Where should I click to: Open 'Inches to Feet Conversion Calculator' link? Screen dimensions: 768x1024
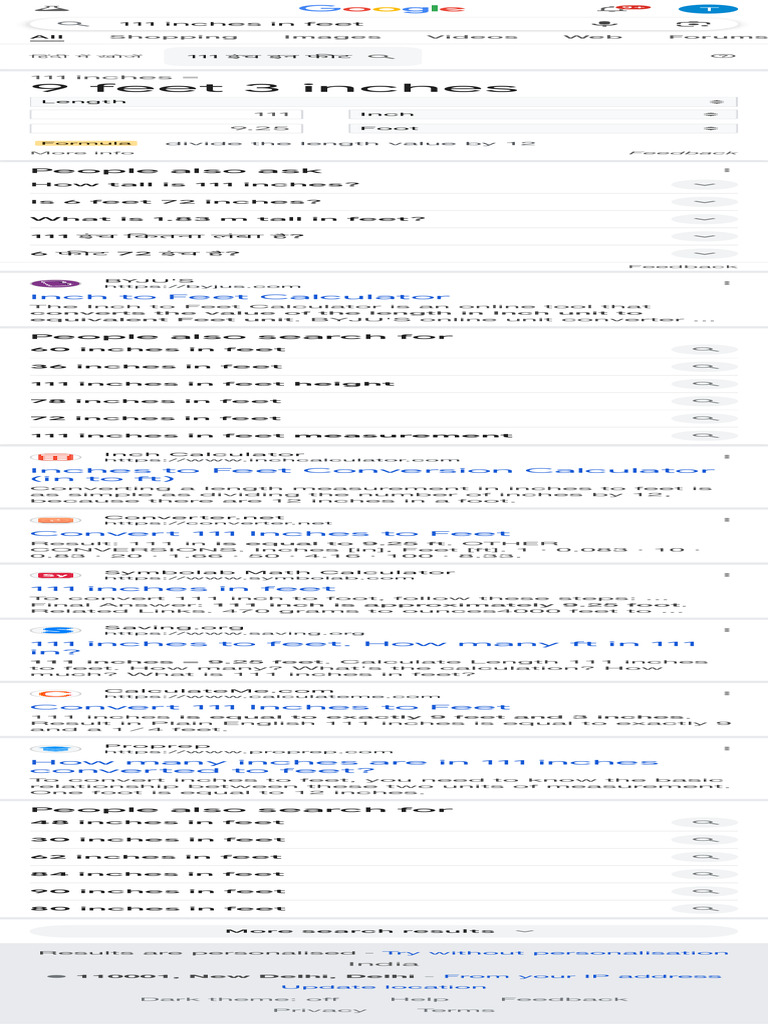(x=373, y=474)
